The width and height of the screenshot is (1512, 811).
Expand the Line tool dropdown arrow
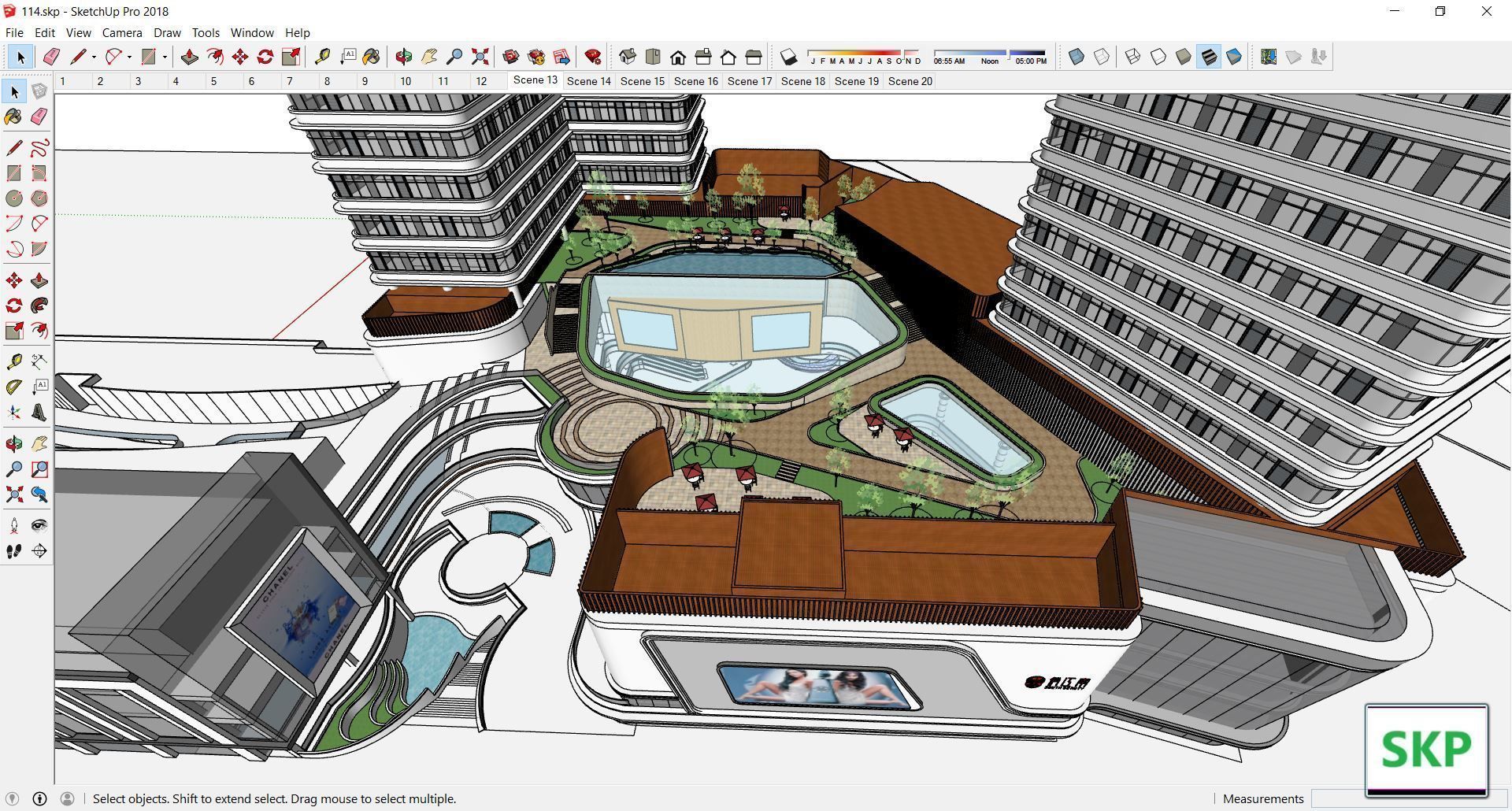(x=94, y=57)
